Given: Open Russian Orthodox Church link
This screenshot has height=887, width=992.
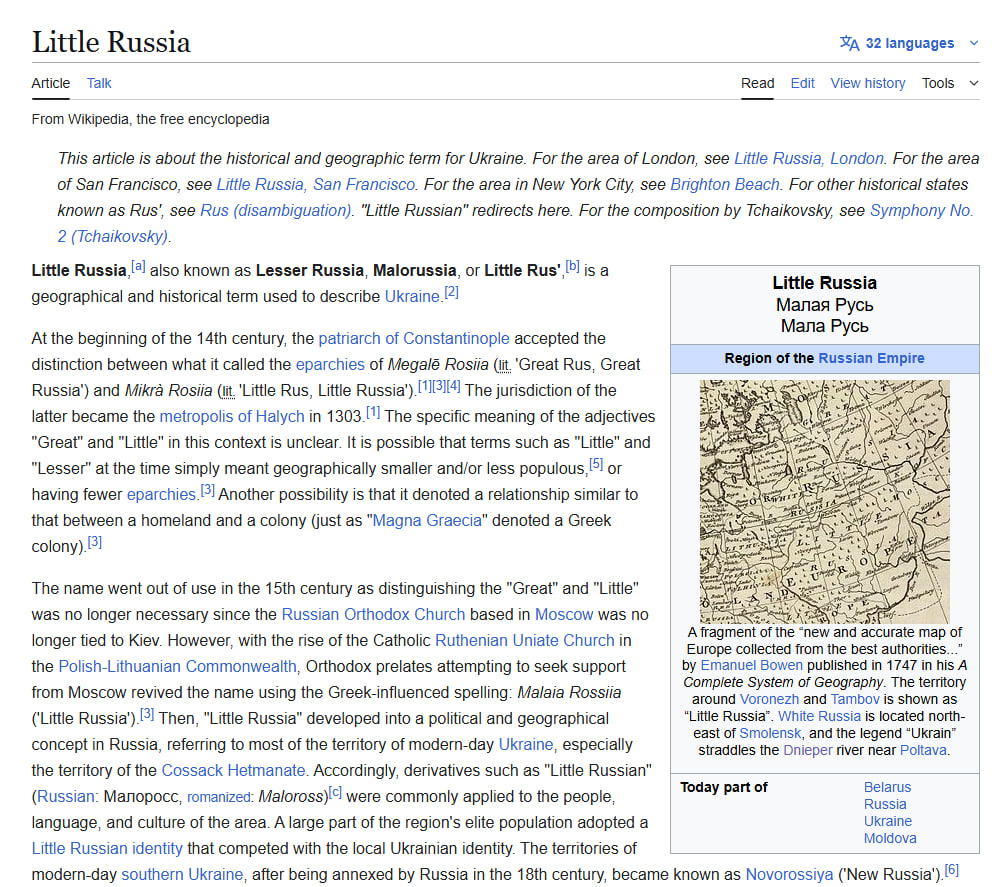Looking at the screenshot, I should click(x=373, y=614).
